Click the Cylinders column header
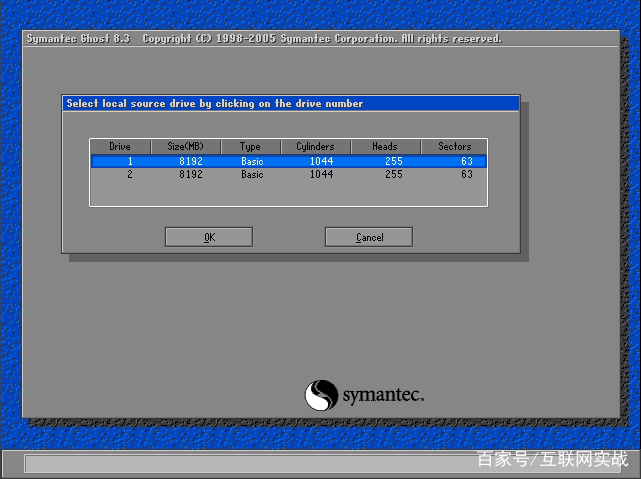Screen dimensions: 641x479 (316, 146)
